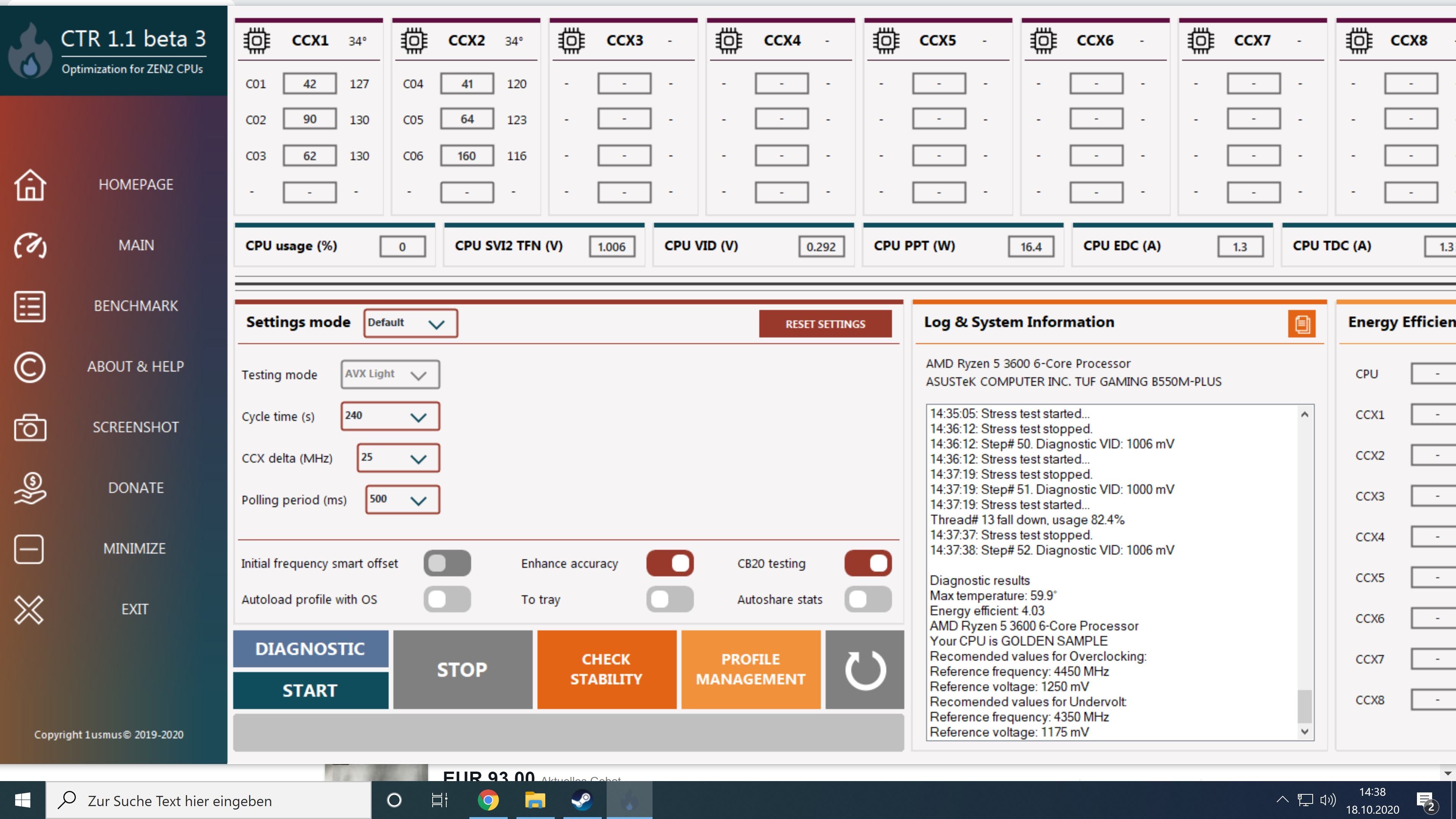
Task: Open PROFILE MANAGEMENT
Action: [751, 670]
